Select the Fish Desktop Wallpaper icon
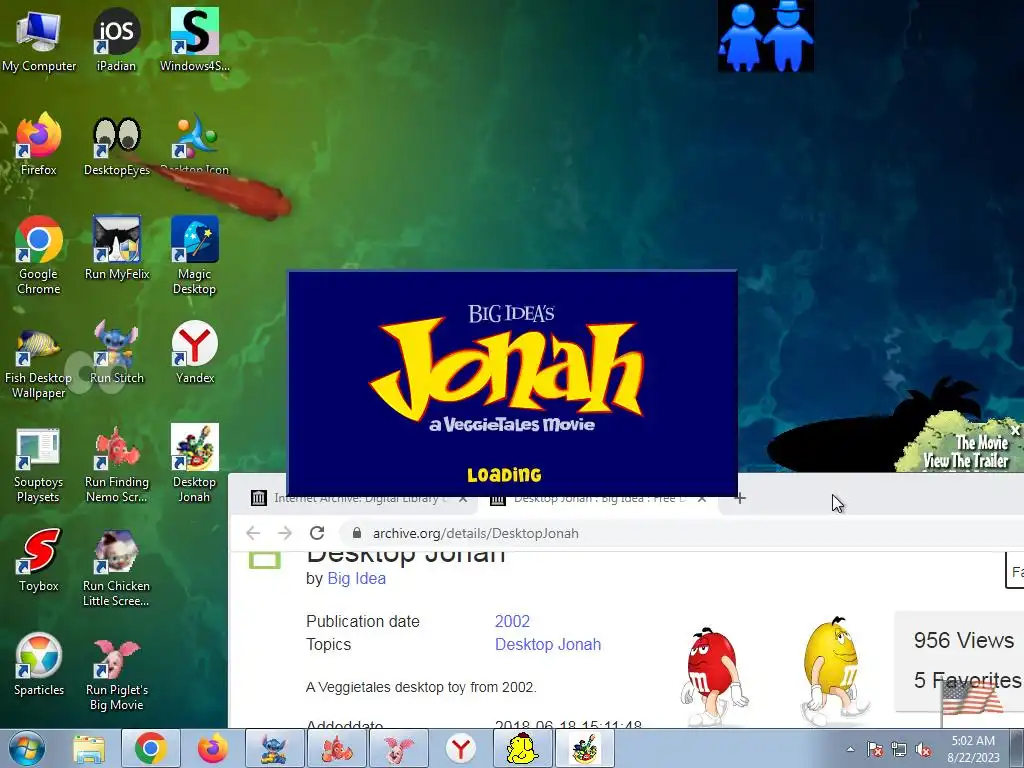The height and width of the screenshot is (768, 1024). point(39,360)
